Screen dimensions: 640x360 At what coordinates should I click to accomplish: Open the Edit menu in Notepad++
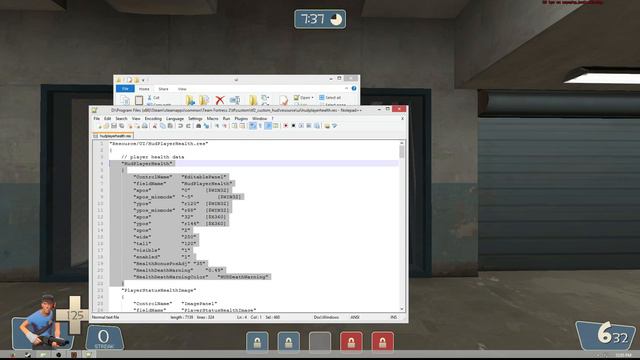(107, 118)
